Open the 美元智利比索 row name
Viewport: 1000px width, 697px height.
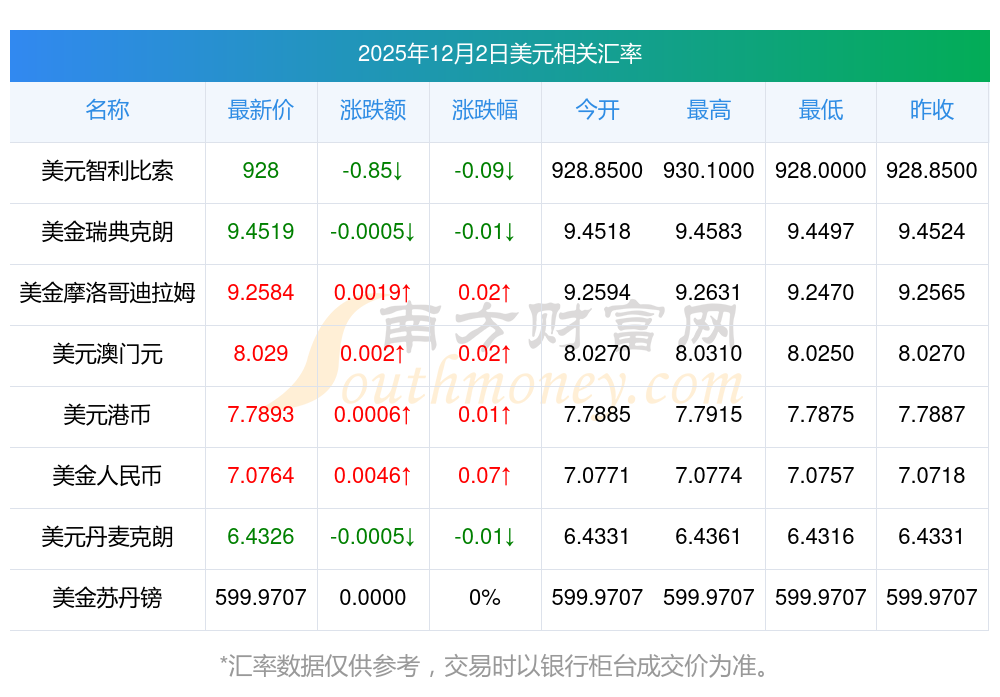107,171
